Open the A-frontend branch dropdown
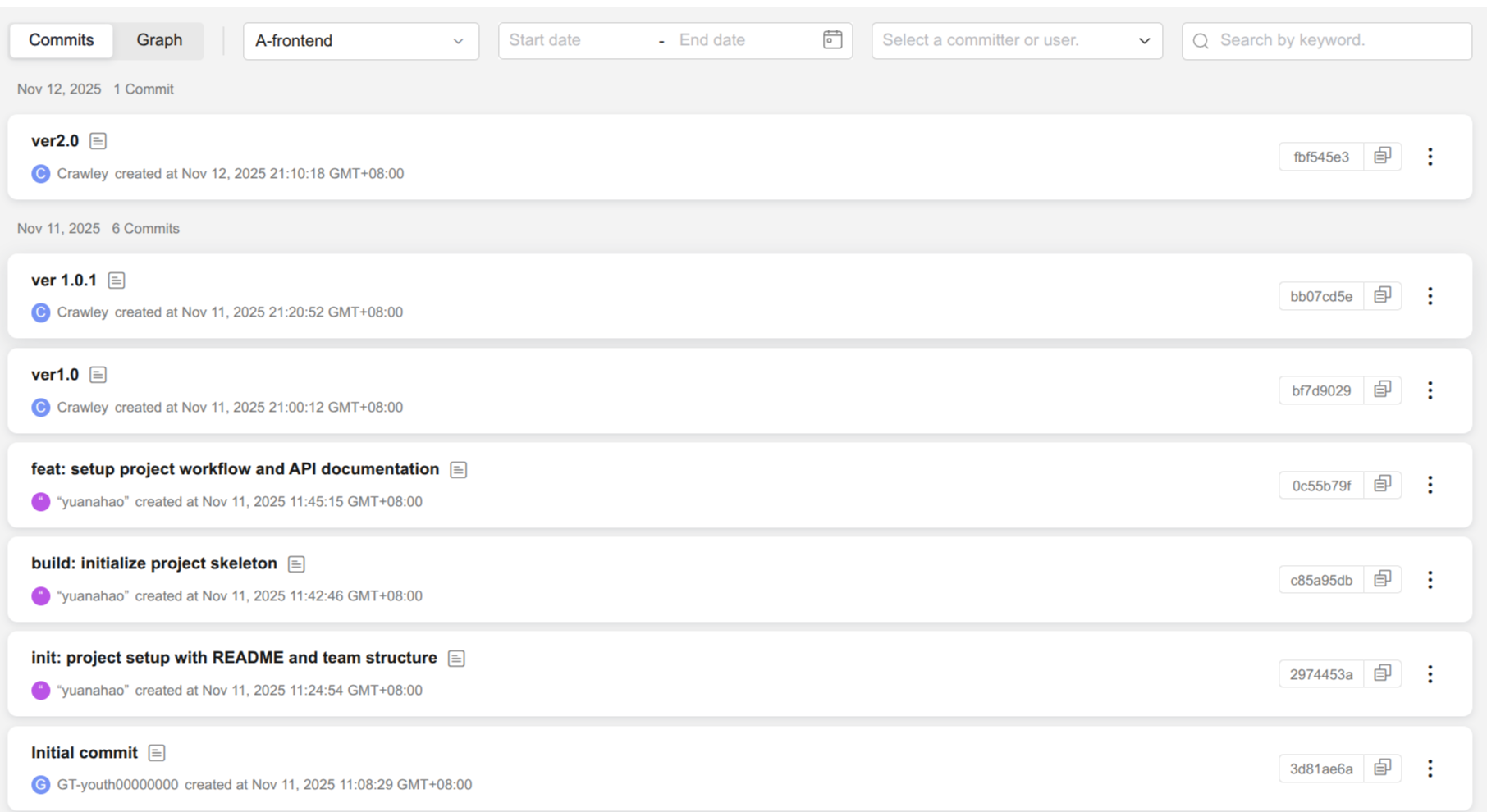 [x=360, y=41]
